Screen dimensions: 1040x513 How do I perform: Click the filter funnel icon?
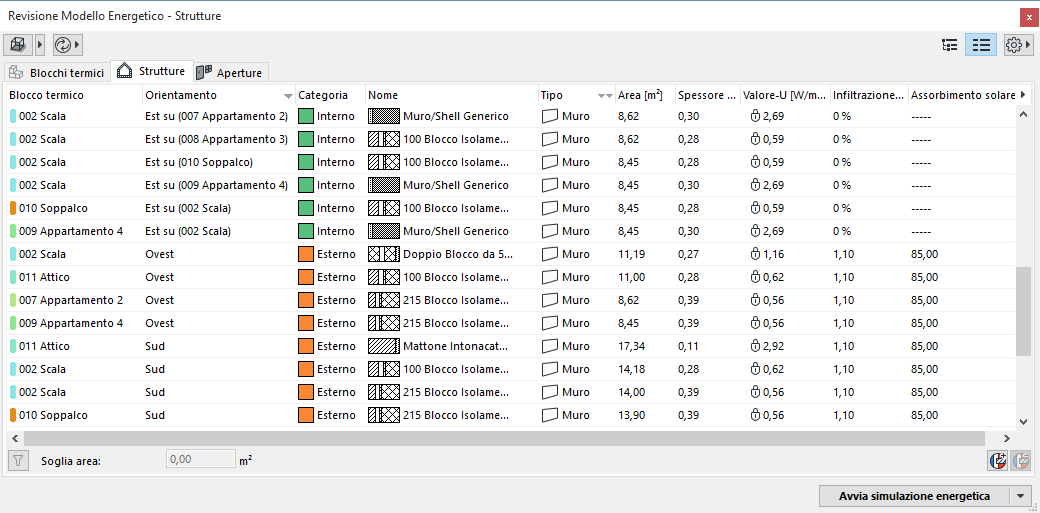point(19,460)
